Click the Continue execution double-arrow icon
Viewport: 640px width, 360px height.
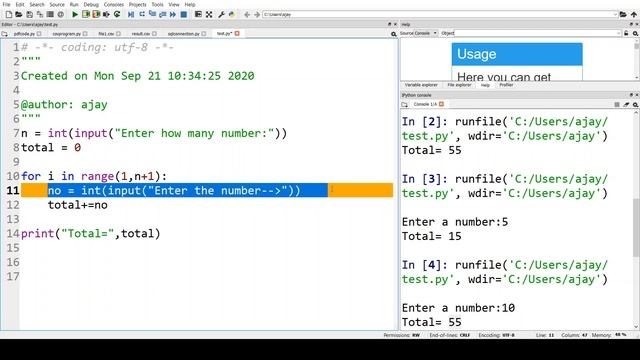173,15
